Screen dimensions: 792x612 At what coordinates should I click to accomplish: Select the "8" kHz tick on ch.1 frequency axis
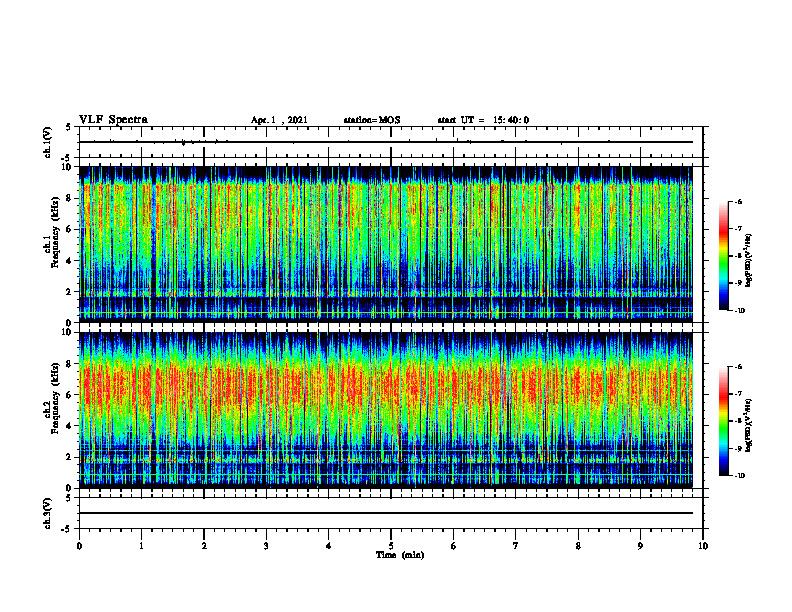pos(69,198)
